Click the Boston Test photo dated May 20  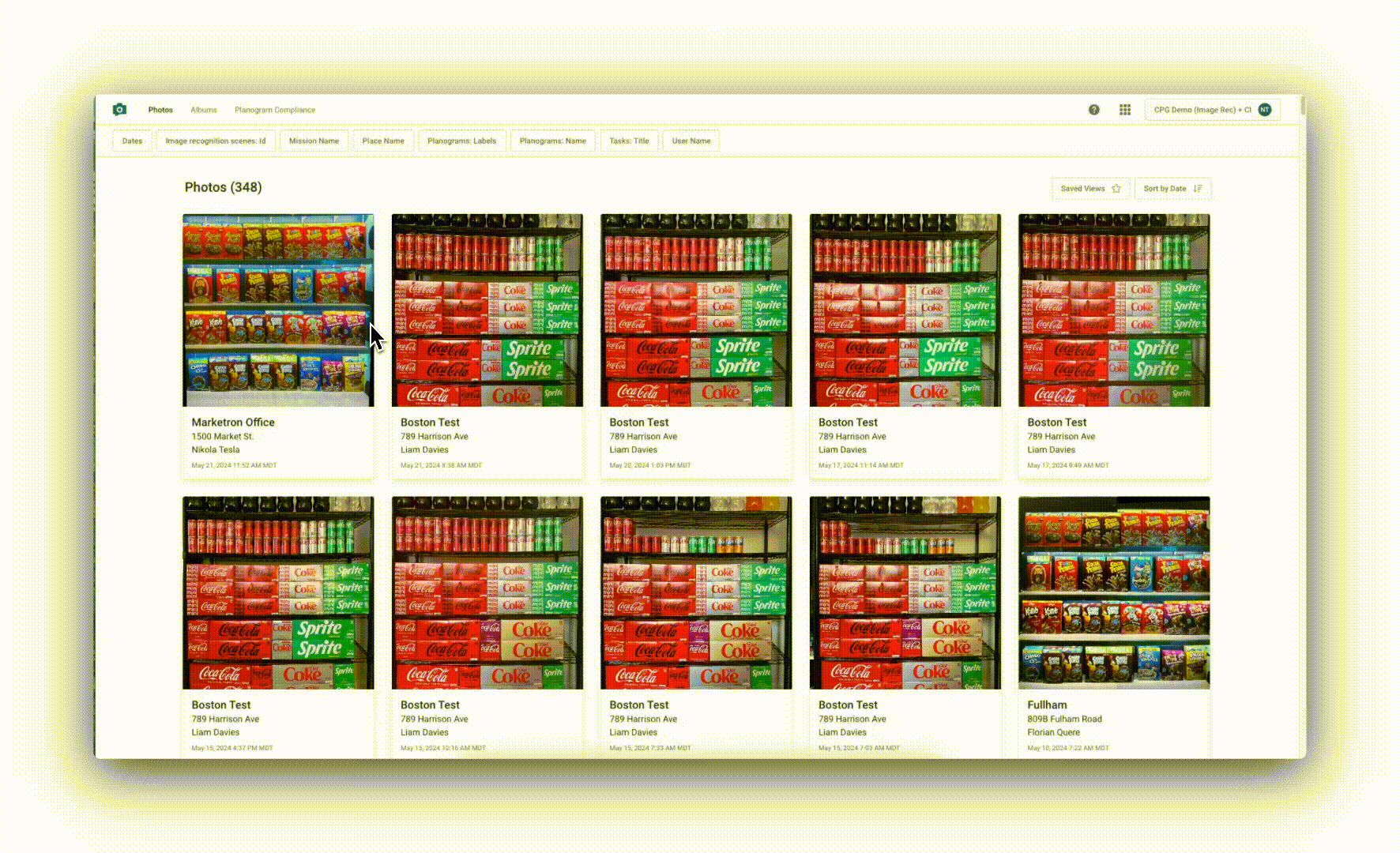coord(696,310)
